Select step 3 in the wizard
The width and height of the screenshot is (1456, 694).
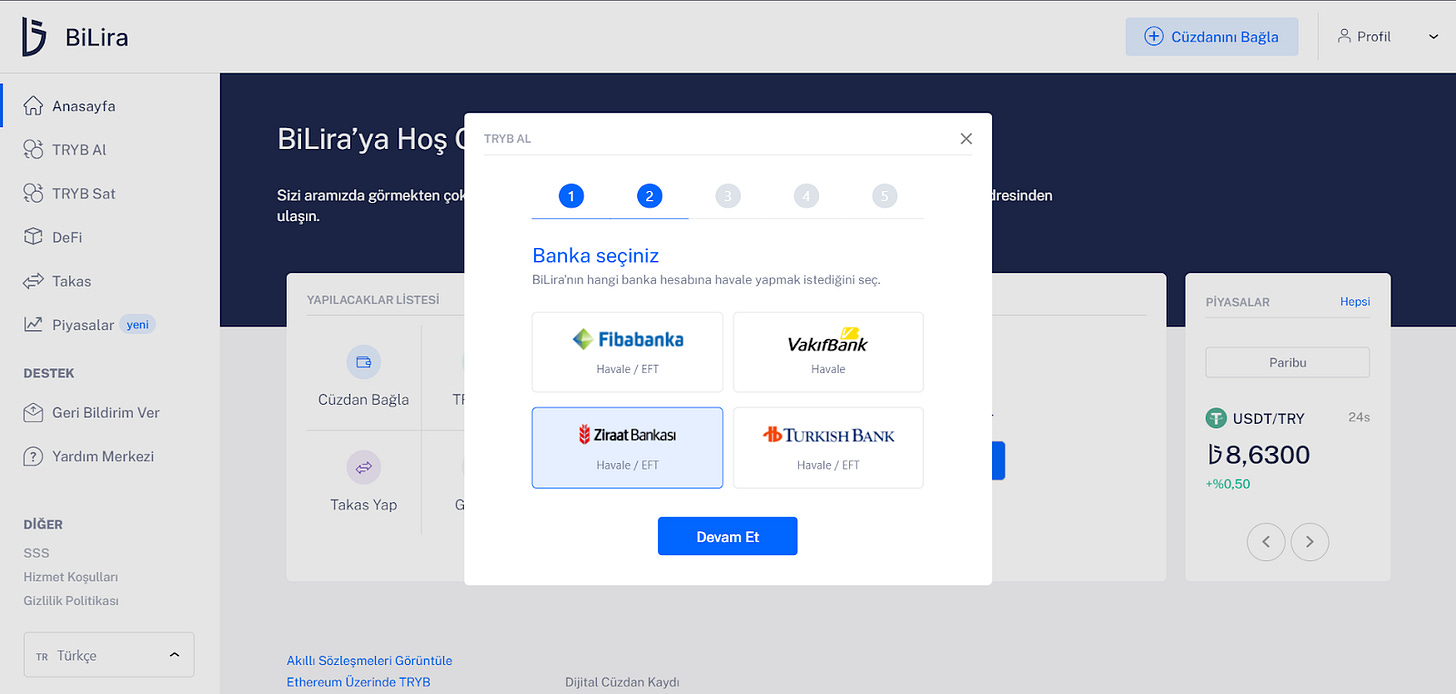728,196
